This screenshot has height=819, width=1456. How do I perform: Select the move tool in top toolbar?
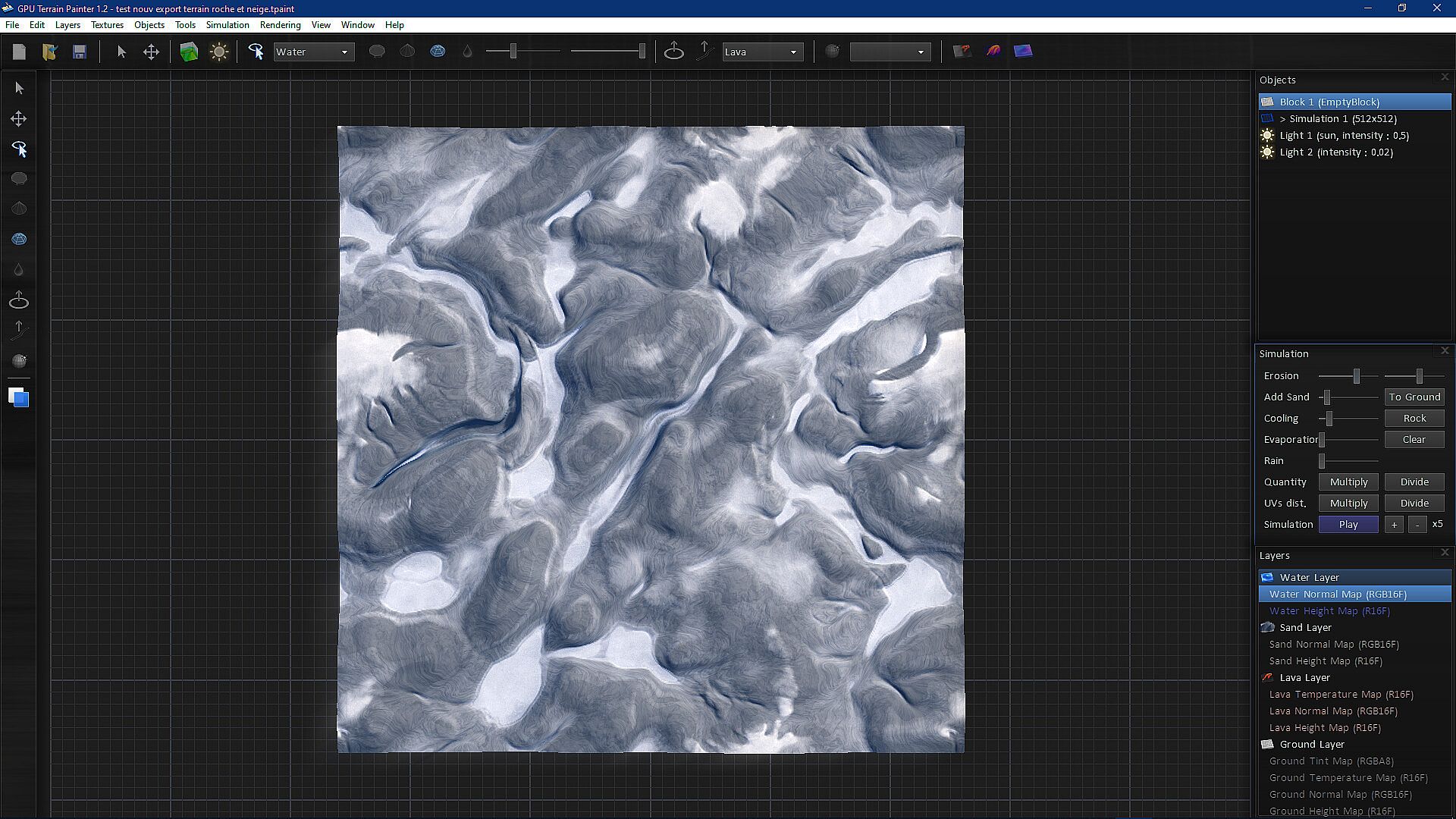click(x=151, y=52)
